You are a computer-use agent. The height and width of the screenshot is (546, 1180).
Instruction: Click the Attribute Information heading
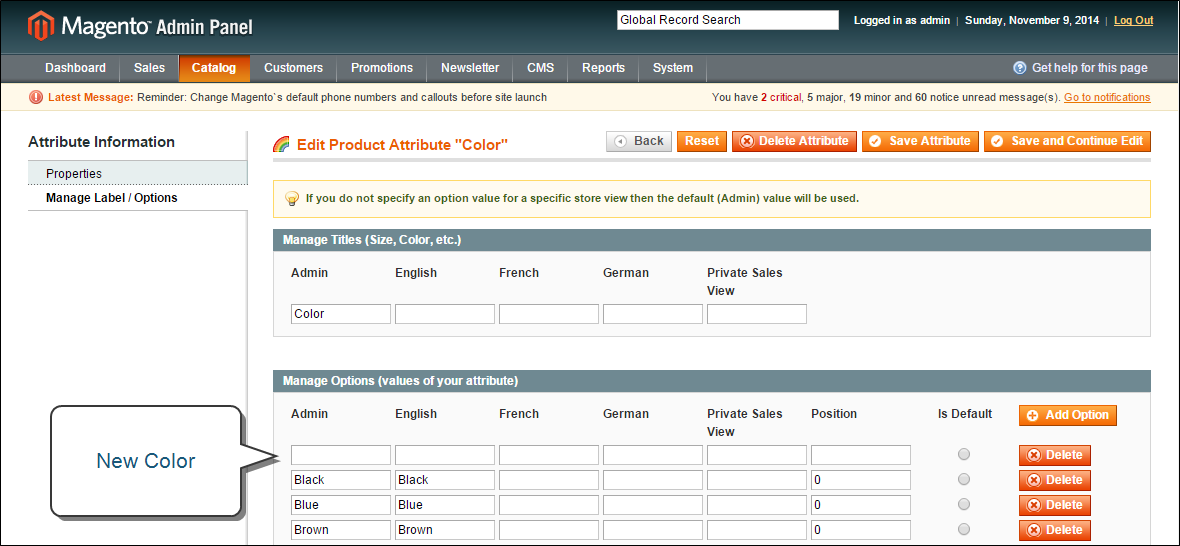102,142
